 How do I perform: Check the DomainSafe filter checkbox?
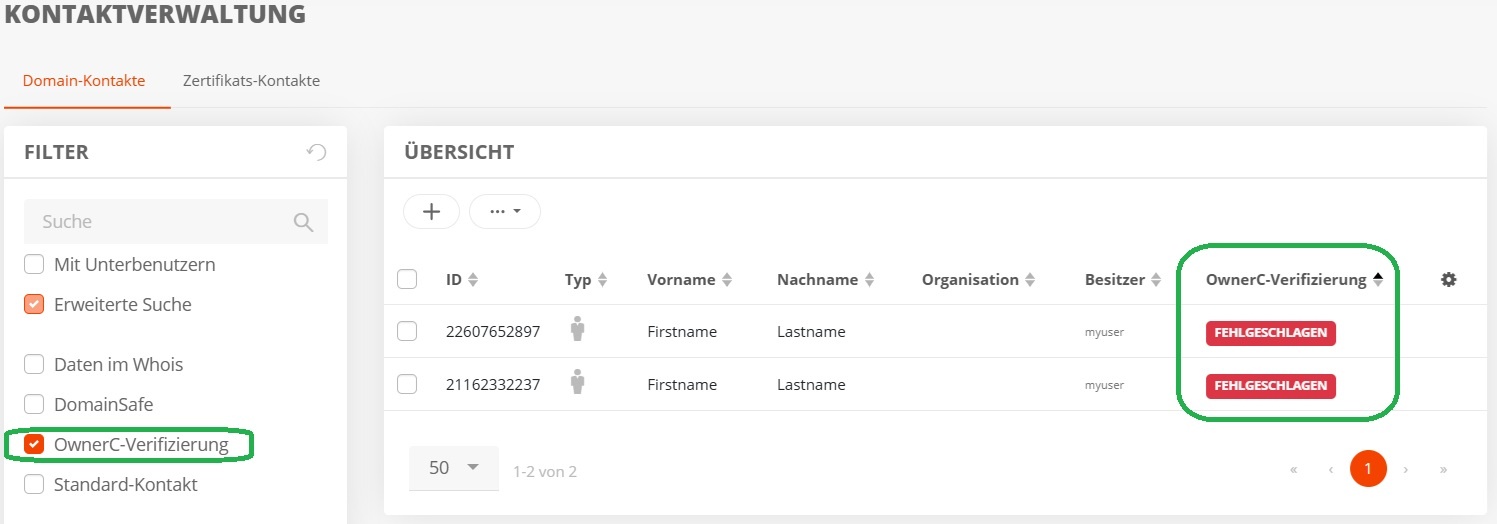pyautogui.click(x=34, y=404)
